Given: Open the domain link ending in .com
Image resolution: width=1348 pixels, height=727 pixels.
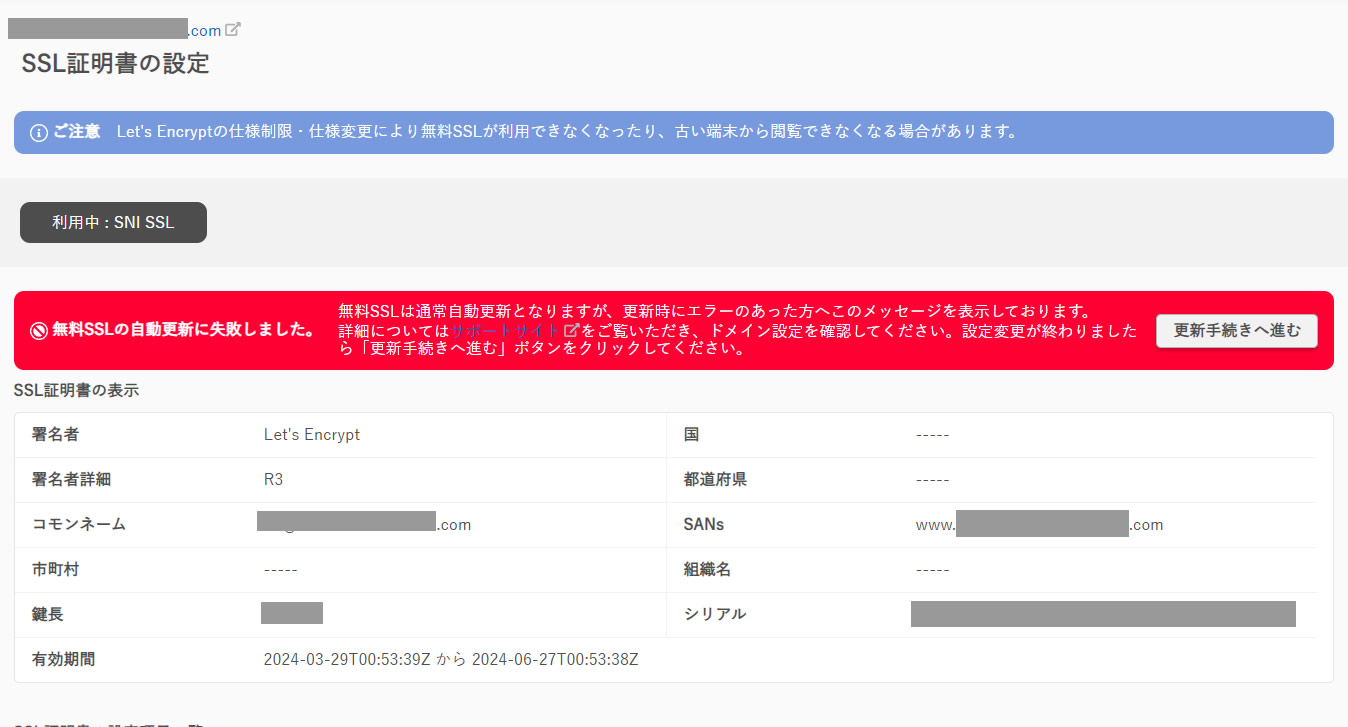Looking at the screenshot, I should tap(115, 29).
